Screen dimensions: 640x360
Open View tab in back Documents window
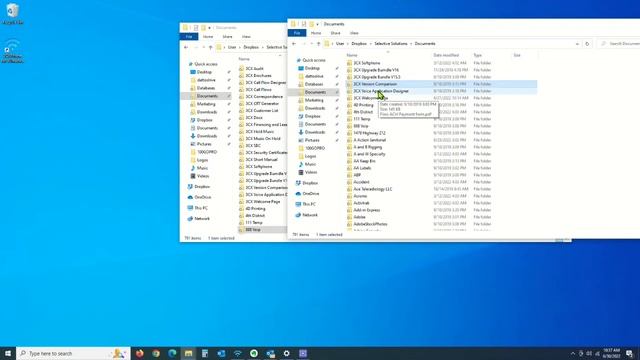tap(246, 37)
